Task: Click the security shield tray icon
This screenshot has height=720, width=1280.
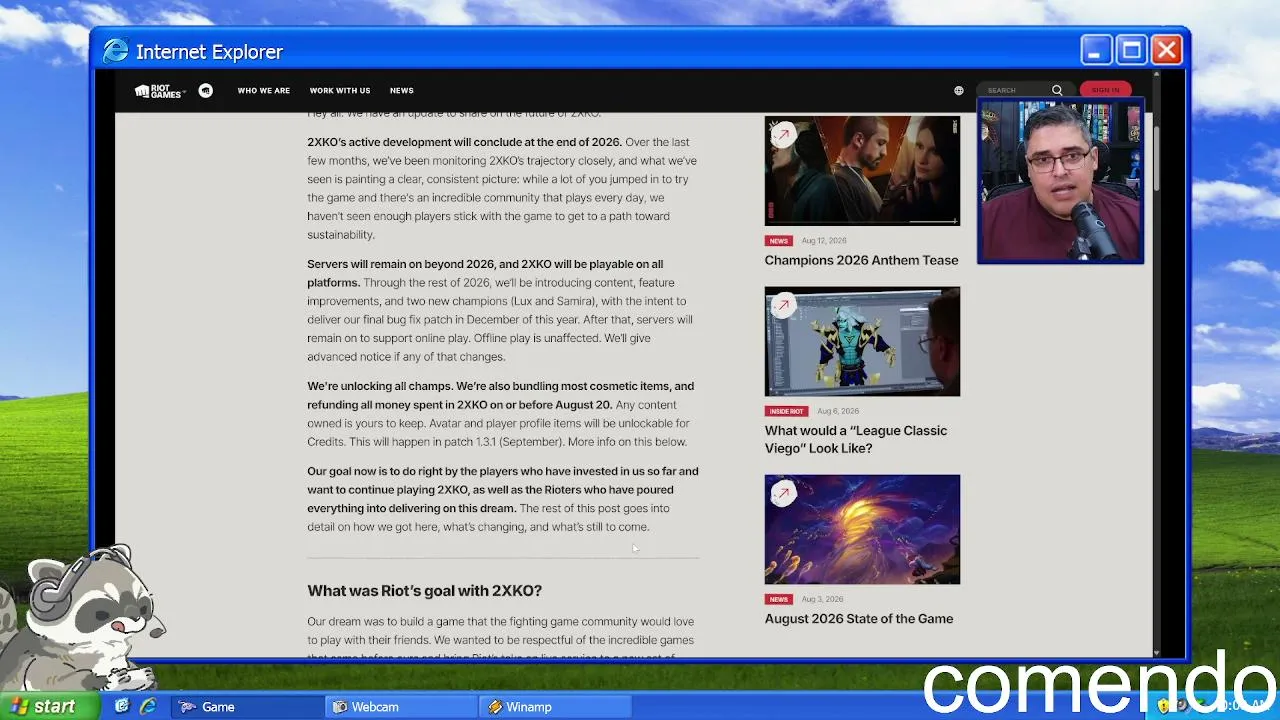Action: click(1164, 706)
